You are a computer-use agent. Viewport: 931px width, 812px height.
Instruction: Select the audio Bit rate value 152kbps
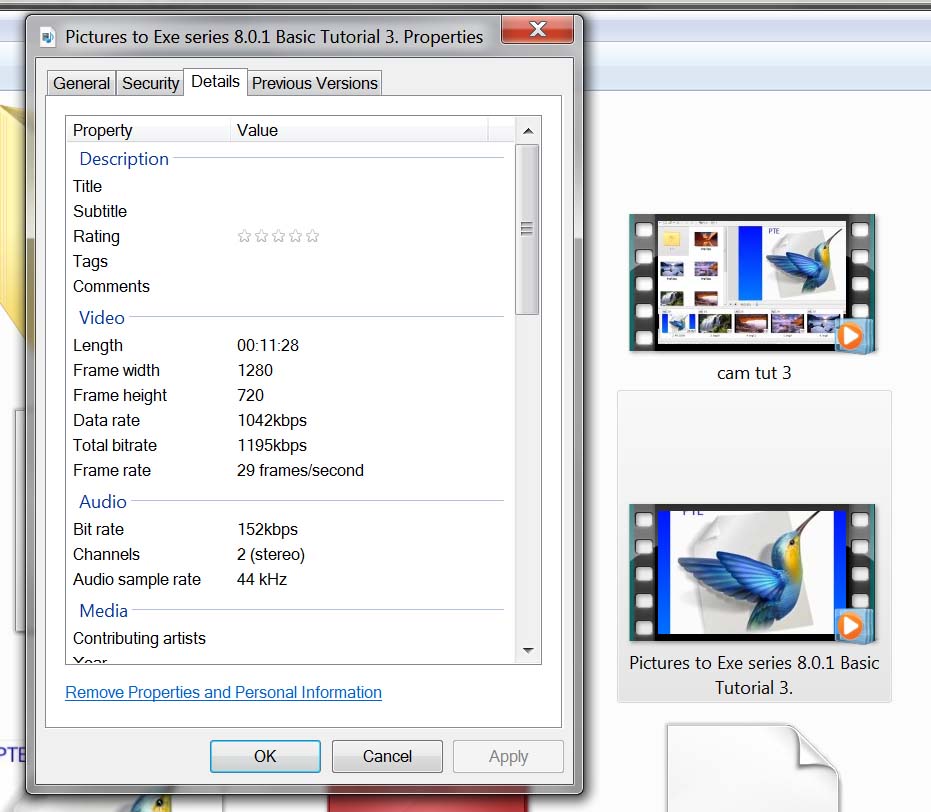[267, 529]
